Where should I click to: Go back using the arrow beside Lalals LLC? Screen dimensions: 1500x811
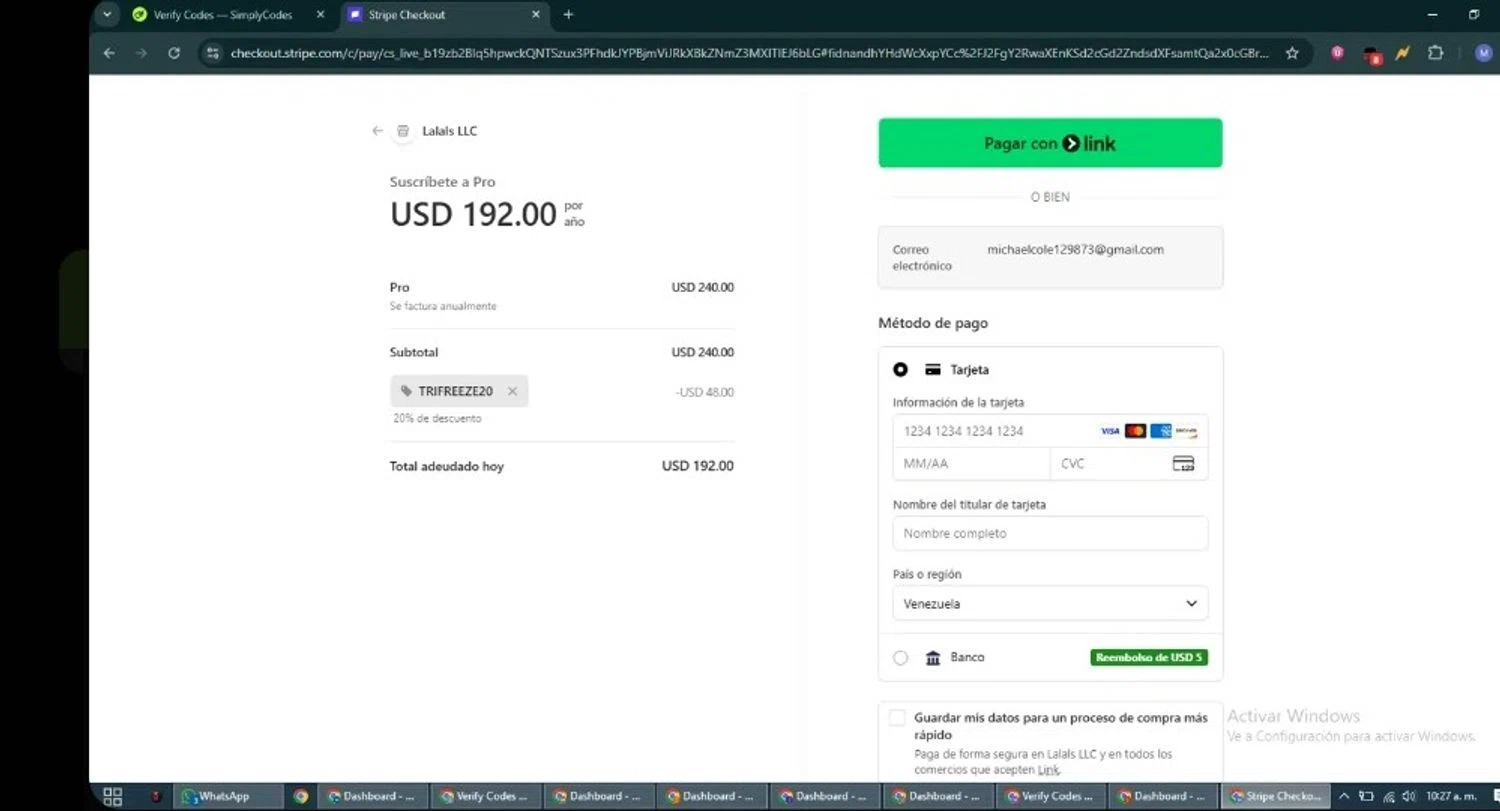point(377,131)
